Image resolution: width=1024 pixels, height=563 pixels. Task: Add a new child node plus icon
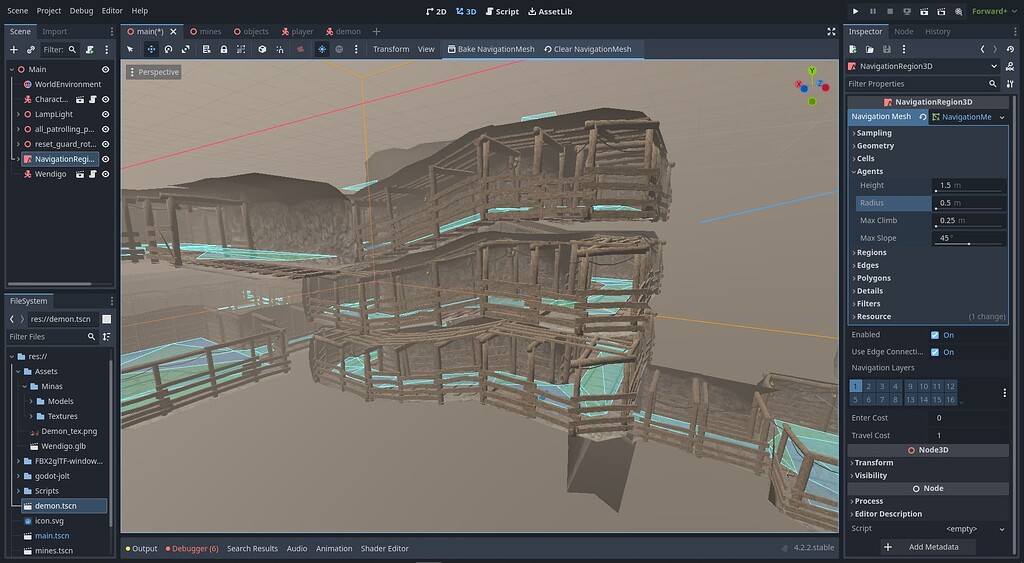(x=14, y=50)
